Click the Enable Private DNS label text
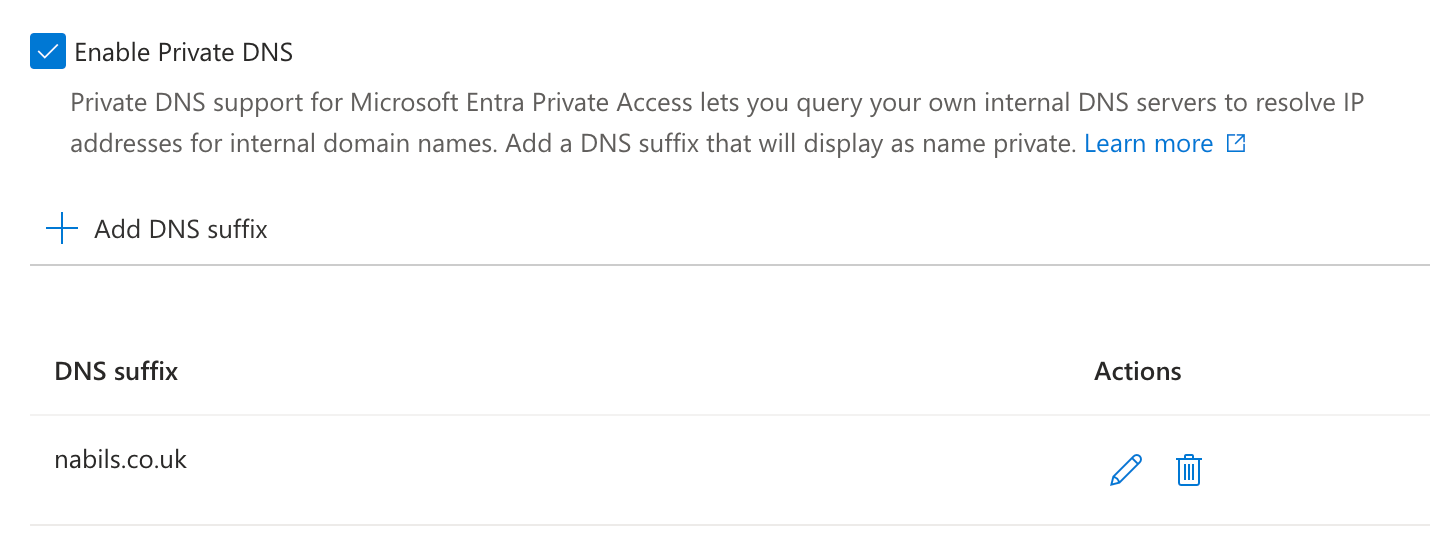The width and height of the screenshot is (1430, 534). [x=183, y=52]
